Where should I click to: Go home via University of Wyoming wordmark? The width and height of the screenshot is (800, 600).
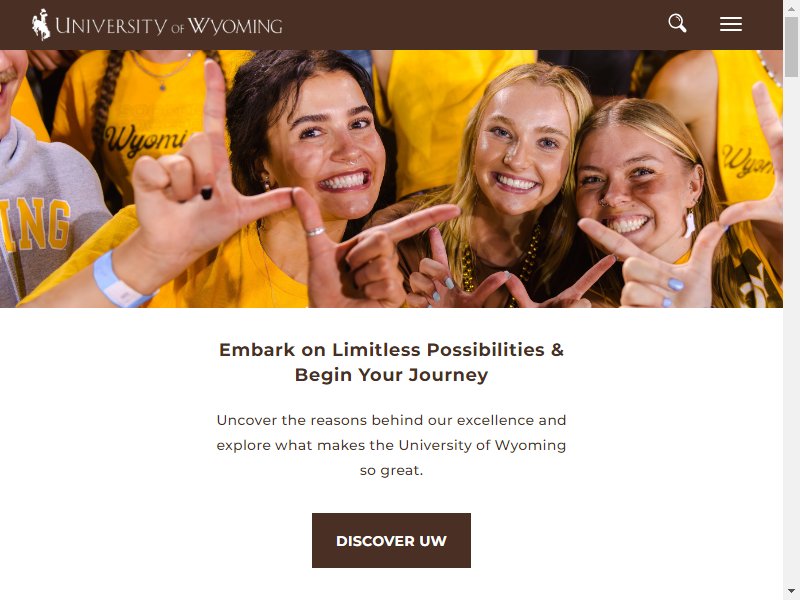169,26
